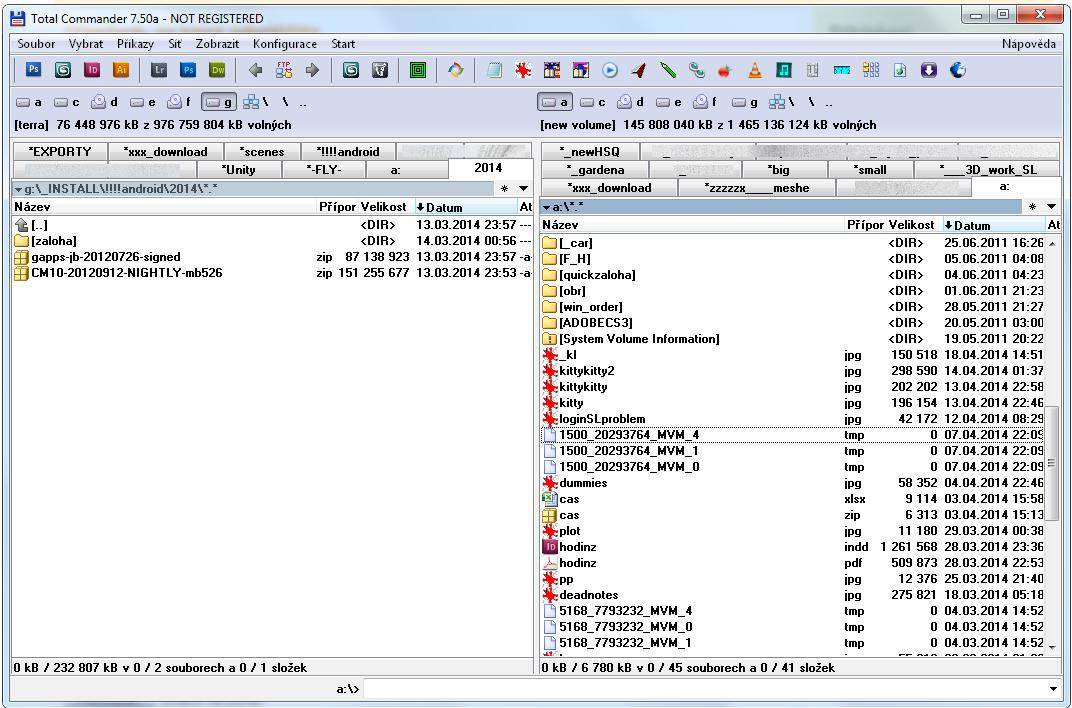Image resolution: width=1072 pixels, height=708 pixels.
Task: Open the Nápověda menu
Action: (1029, 44)
